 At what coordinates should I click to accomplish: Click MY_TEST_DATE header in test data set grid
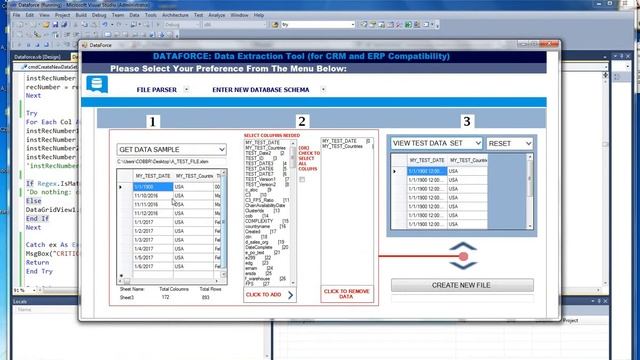427,160
